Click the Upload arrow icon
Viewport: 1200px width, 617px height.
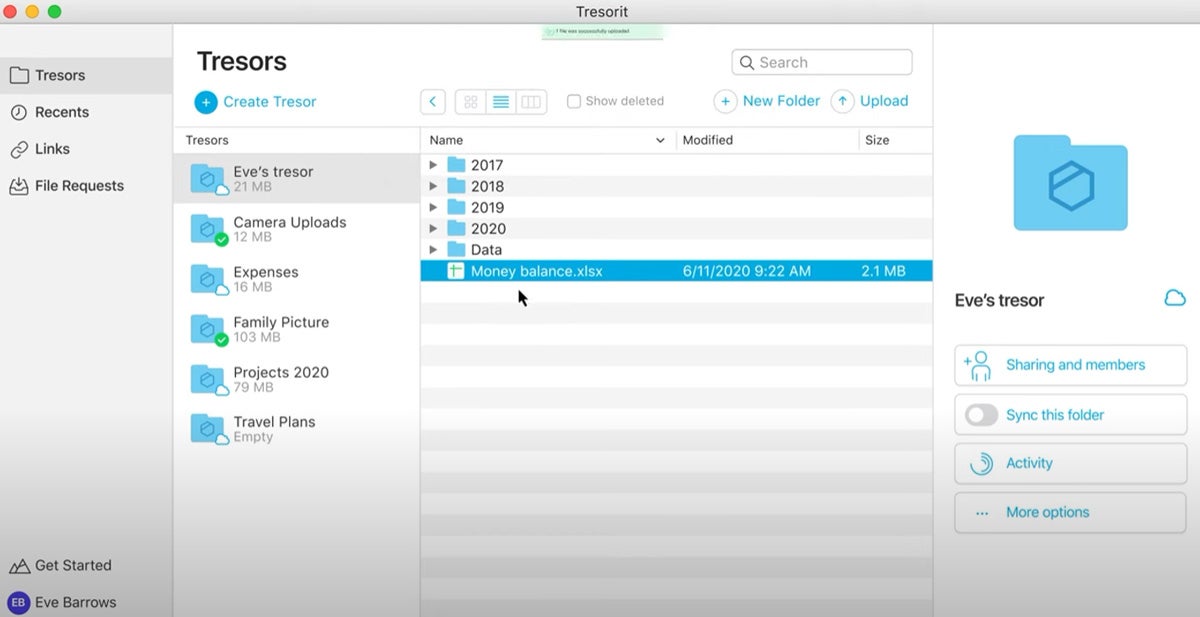(x=843, y=101)
